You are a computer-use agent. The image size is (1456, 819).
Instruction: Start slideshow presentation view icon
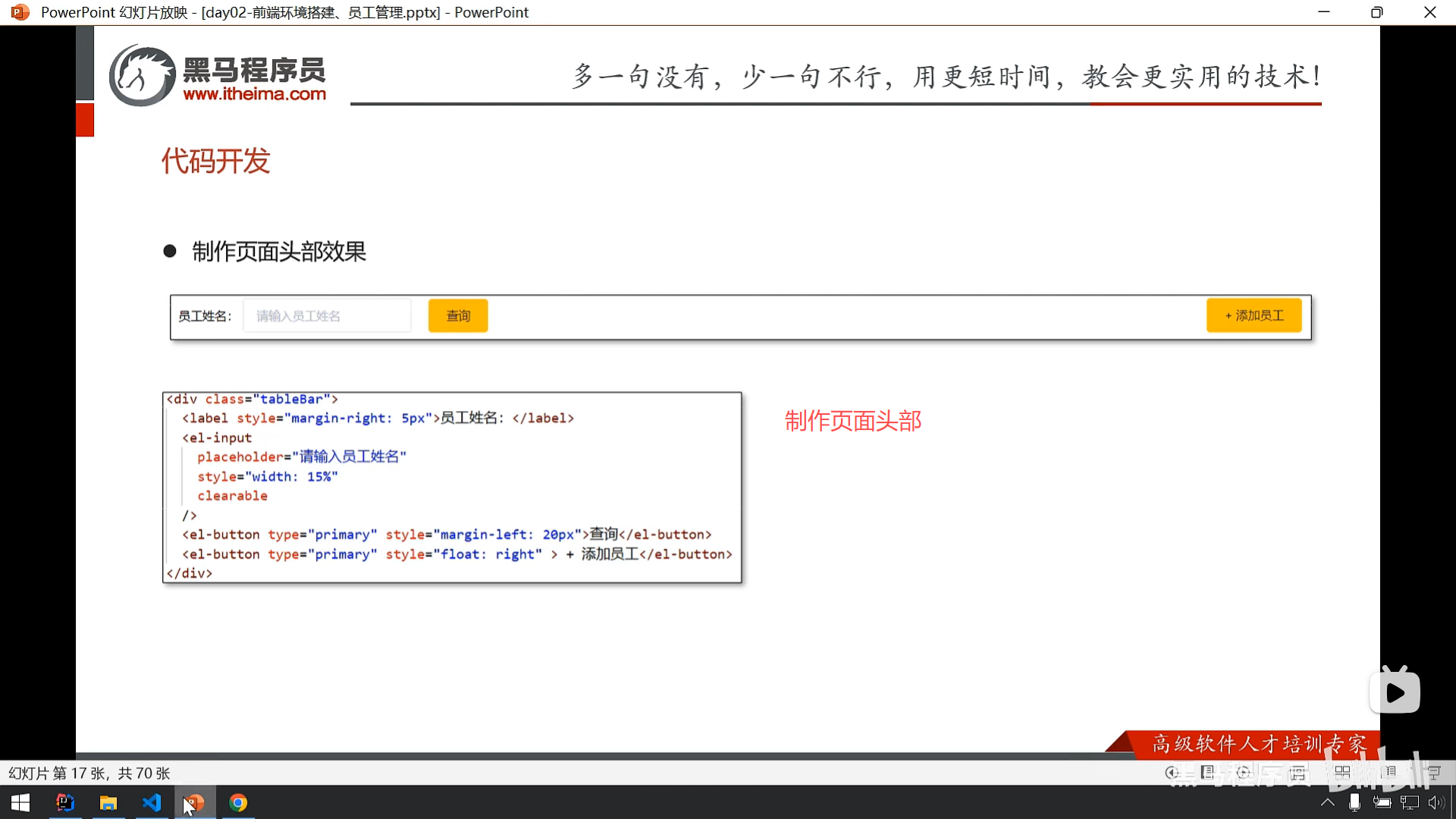pyautogui.click(x=1433, y=773)
